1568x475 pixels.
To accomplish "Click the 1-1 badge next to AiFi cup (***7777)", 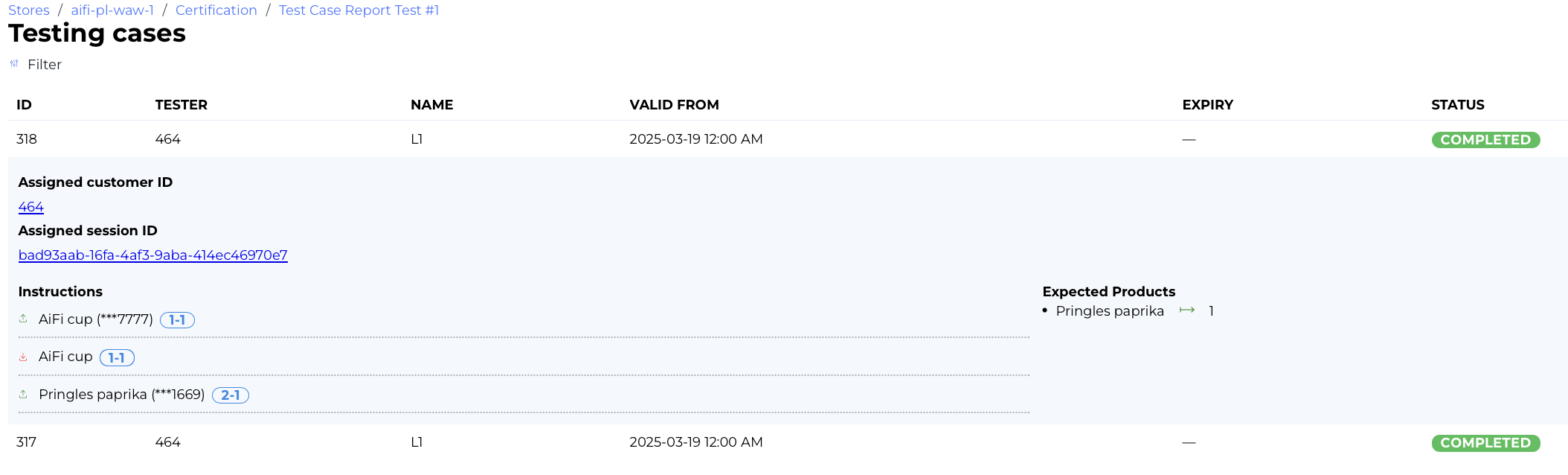I will point(177,320).
